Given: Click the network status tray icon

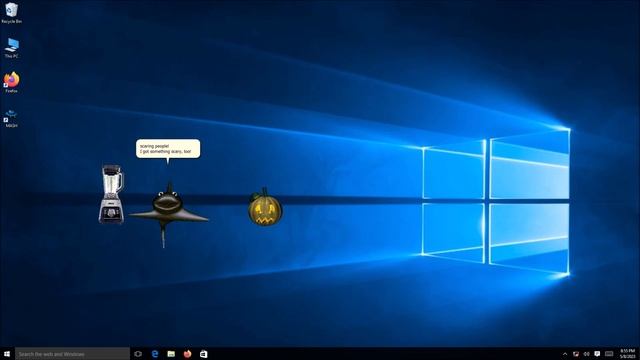Looking at the screenshot, I should pos(576,354).
